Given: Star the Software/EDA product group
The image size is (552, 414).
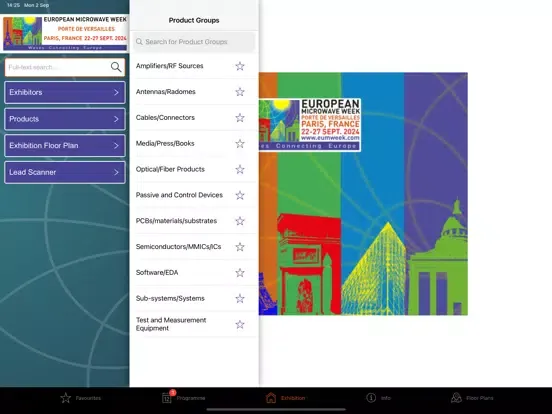Looking at the screenshot, I should (x=240, y=272).
